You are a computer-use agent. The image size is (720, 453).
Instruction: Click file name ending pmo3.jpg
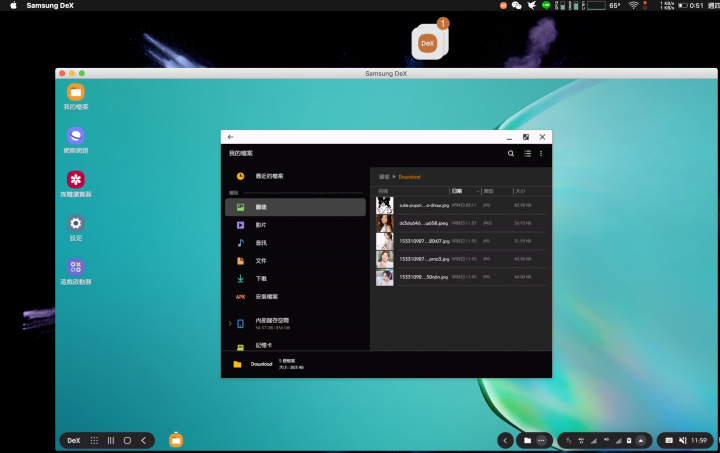[x=424, y=259]
